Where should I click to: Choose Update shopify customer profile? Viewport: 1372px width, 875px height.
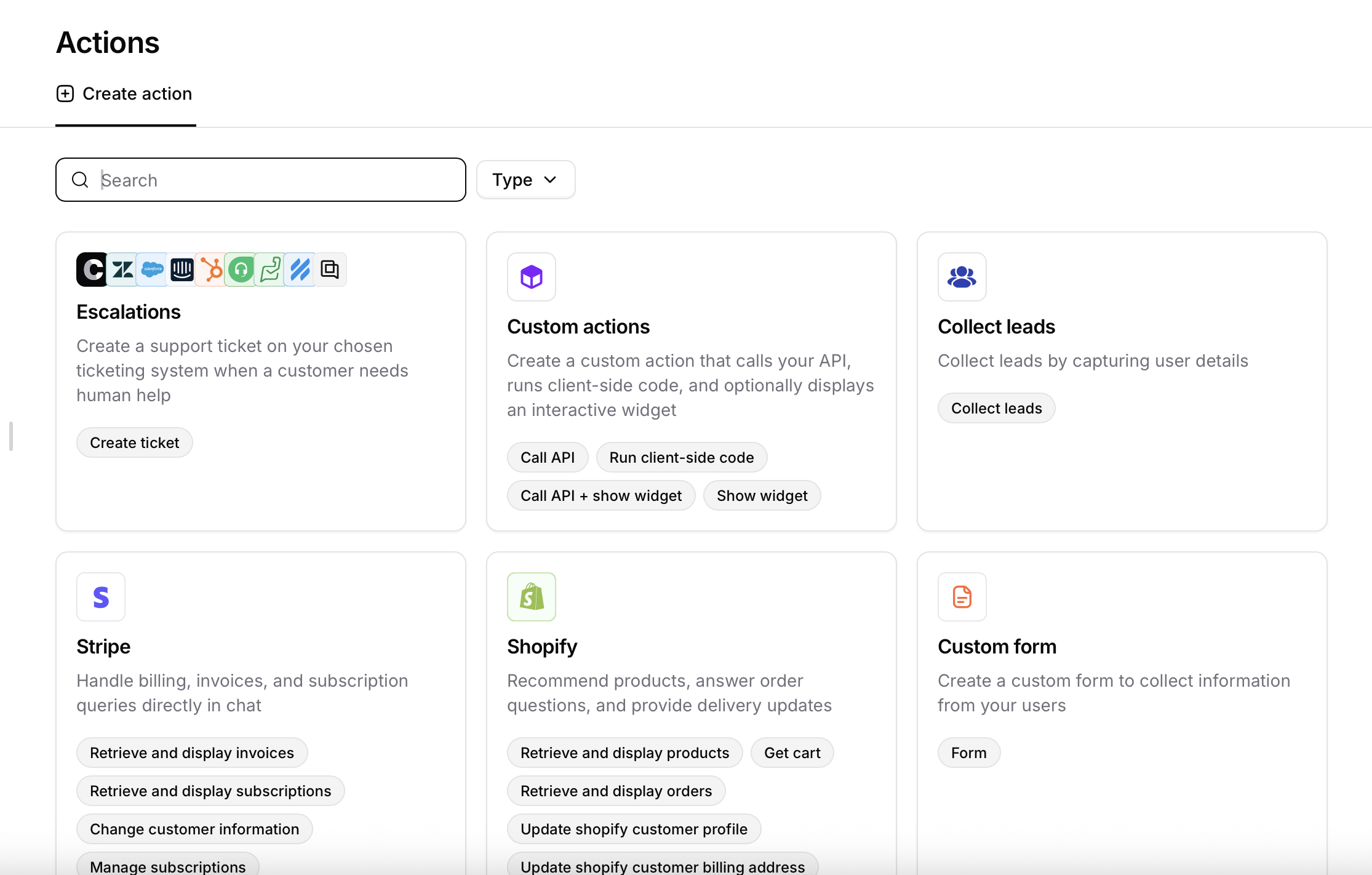(x=634, y=829)
